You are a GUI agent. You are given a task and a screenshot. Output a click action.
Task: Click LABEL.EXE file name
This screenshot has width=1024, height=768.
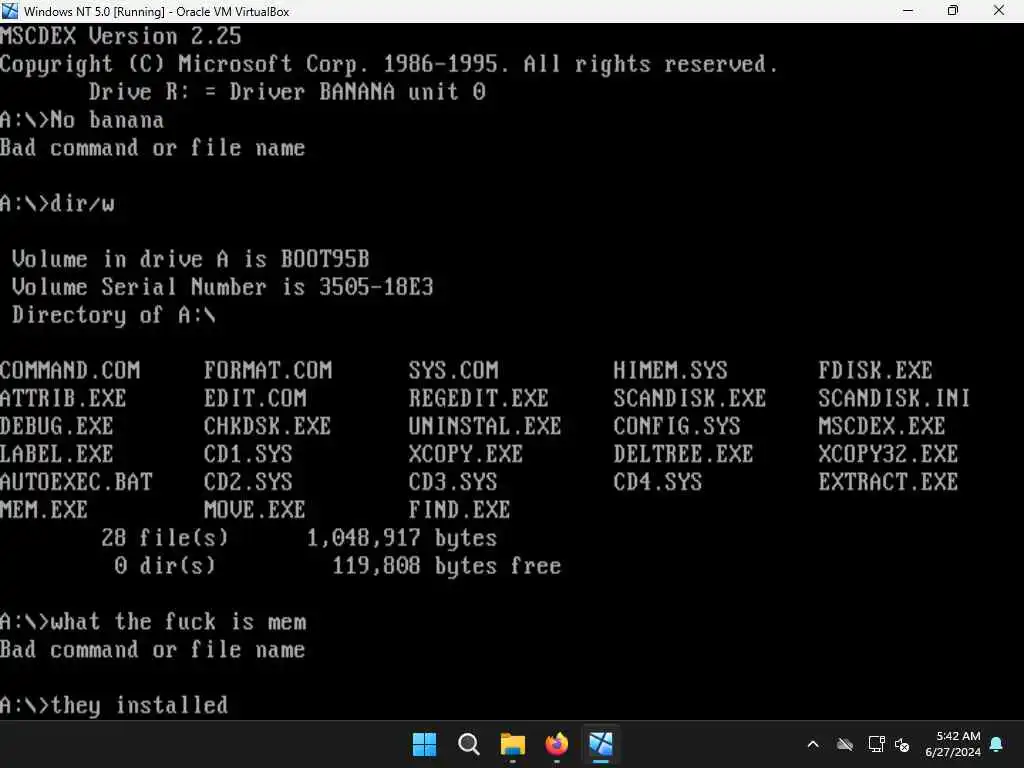coord(57,454)
